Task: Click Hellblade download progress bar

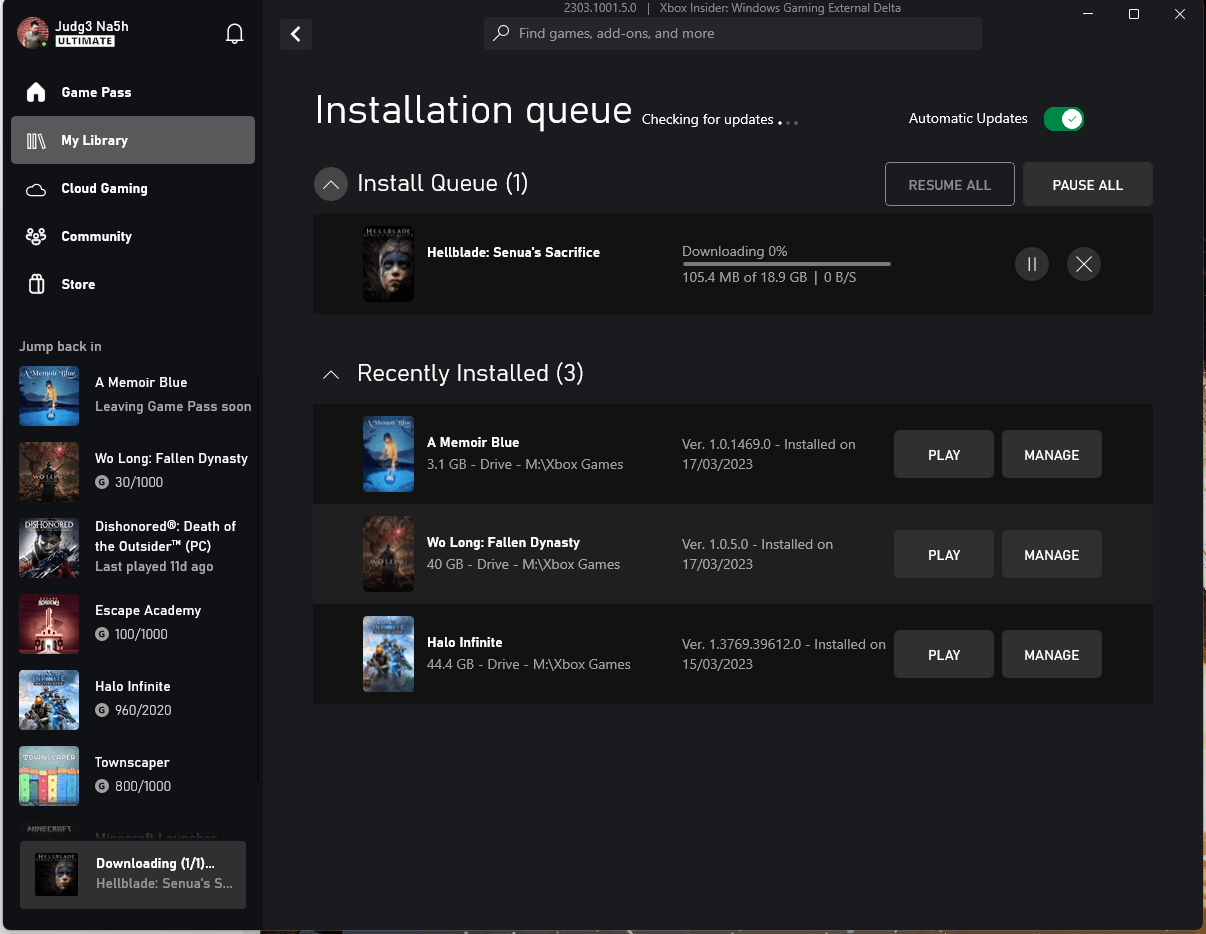Action: click(x=786, y=264)
